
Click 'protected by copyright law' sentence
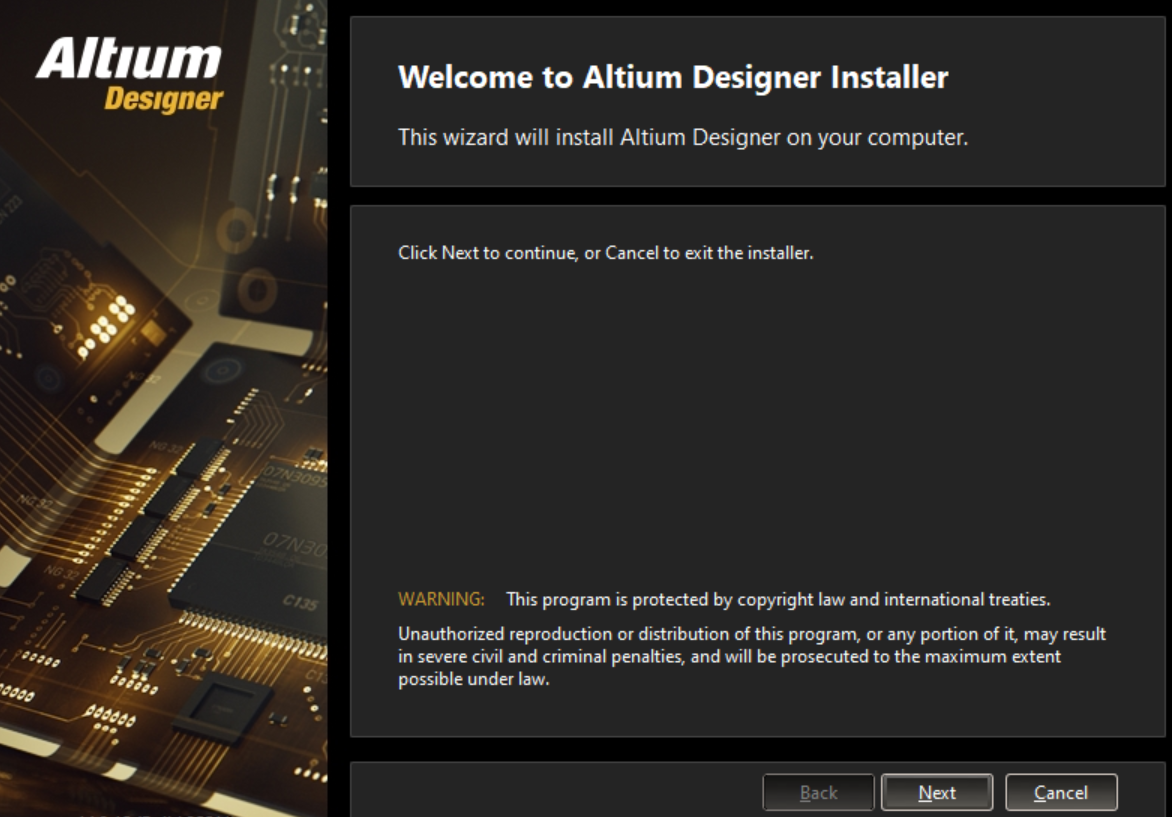777,599
